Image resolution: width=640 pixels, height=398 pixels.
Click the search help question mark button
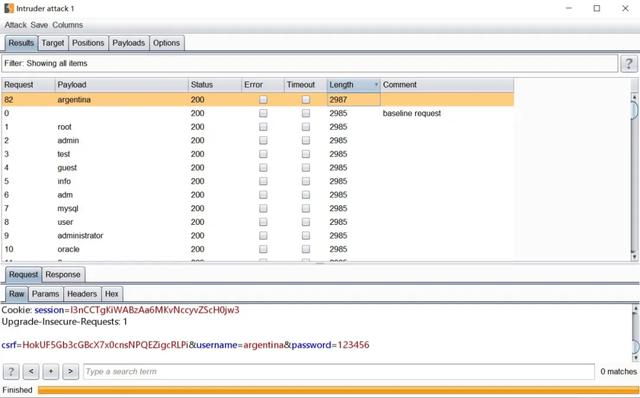click(11, 371)
